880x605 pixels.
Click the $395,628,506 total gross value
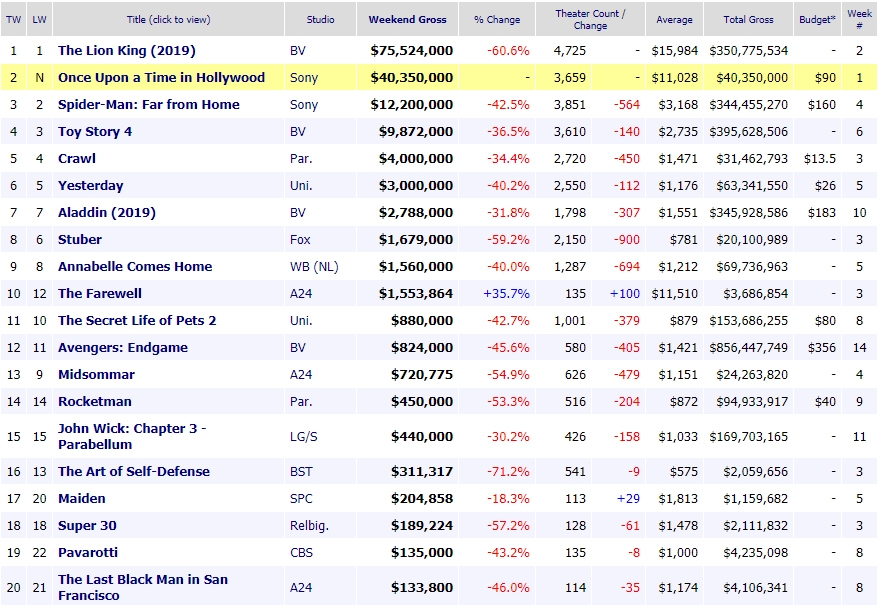point(749,131)
